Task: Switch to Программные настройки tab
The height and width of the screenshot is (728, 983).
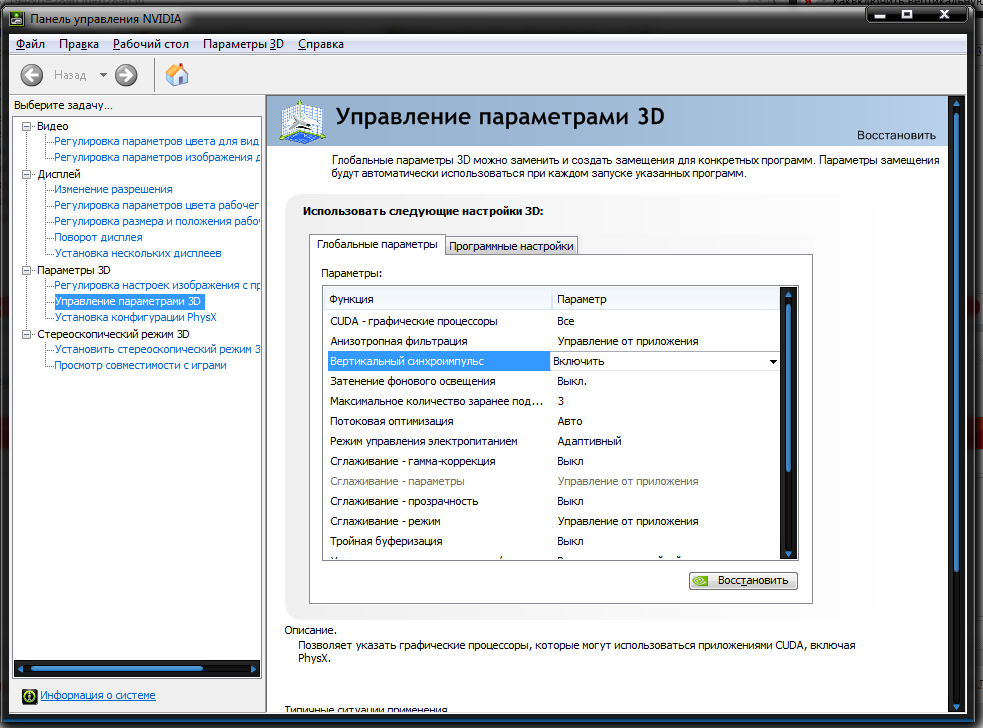Action: pos(511,246)
